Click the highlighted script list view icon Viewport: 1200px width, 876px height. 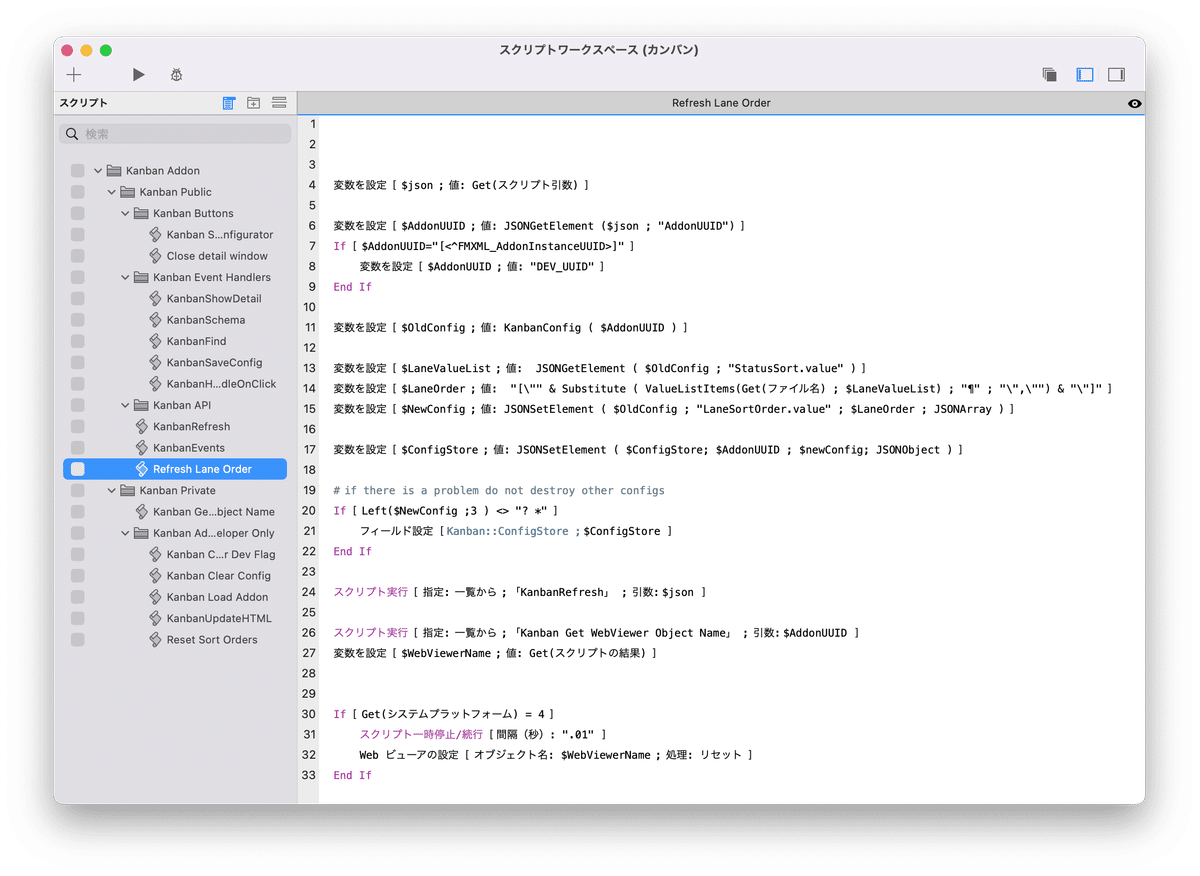[x=228, y=102]
